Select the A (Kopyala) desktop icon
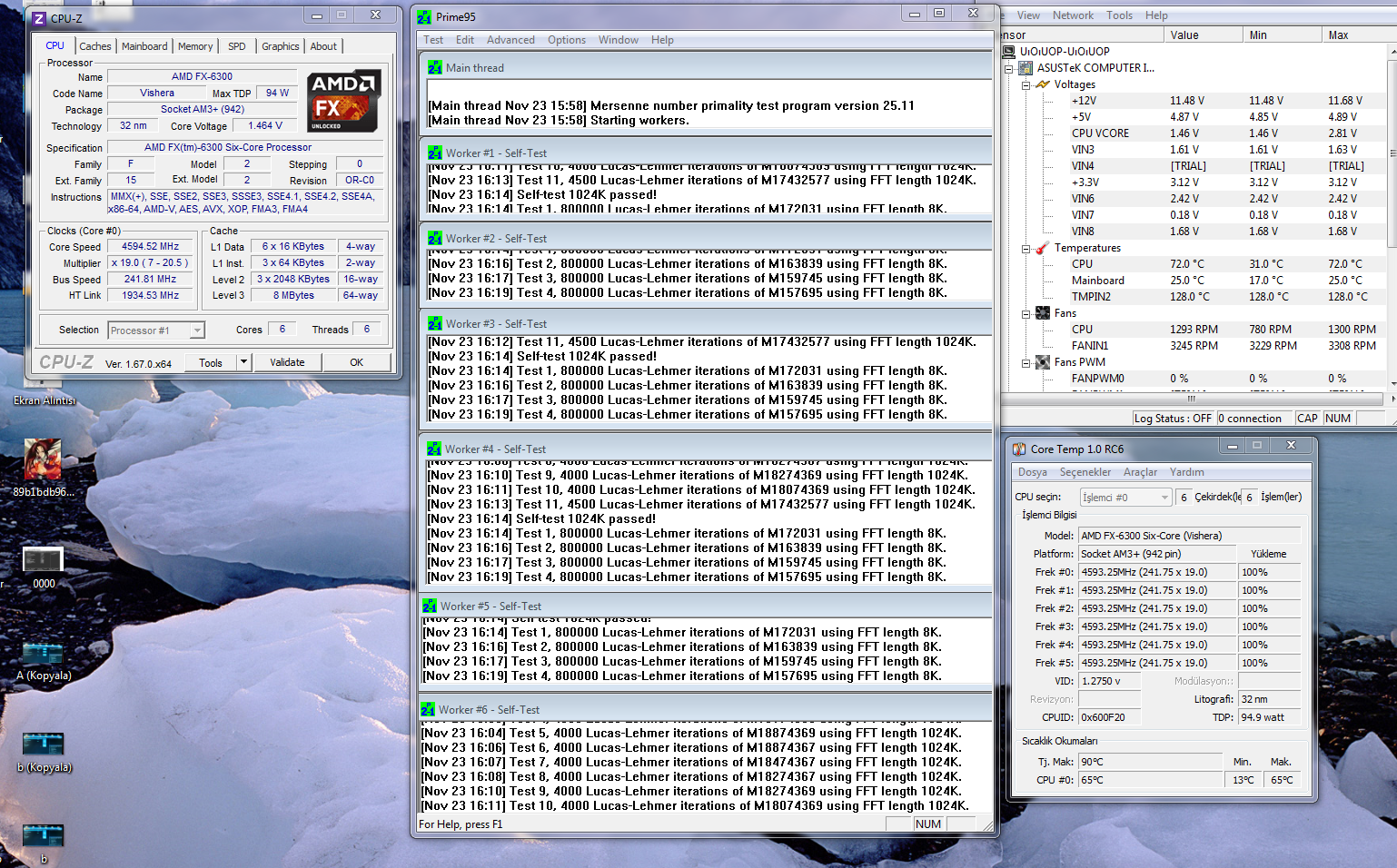 pos(43,654)
